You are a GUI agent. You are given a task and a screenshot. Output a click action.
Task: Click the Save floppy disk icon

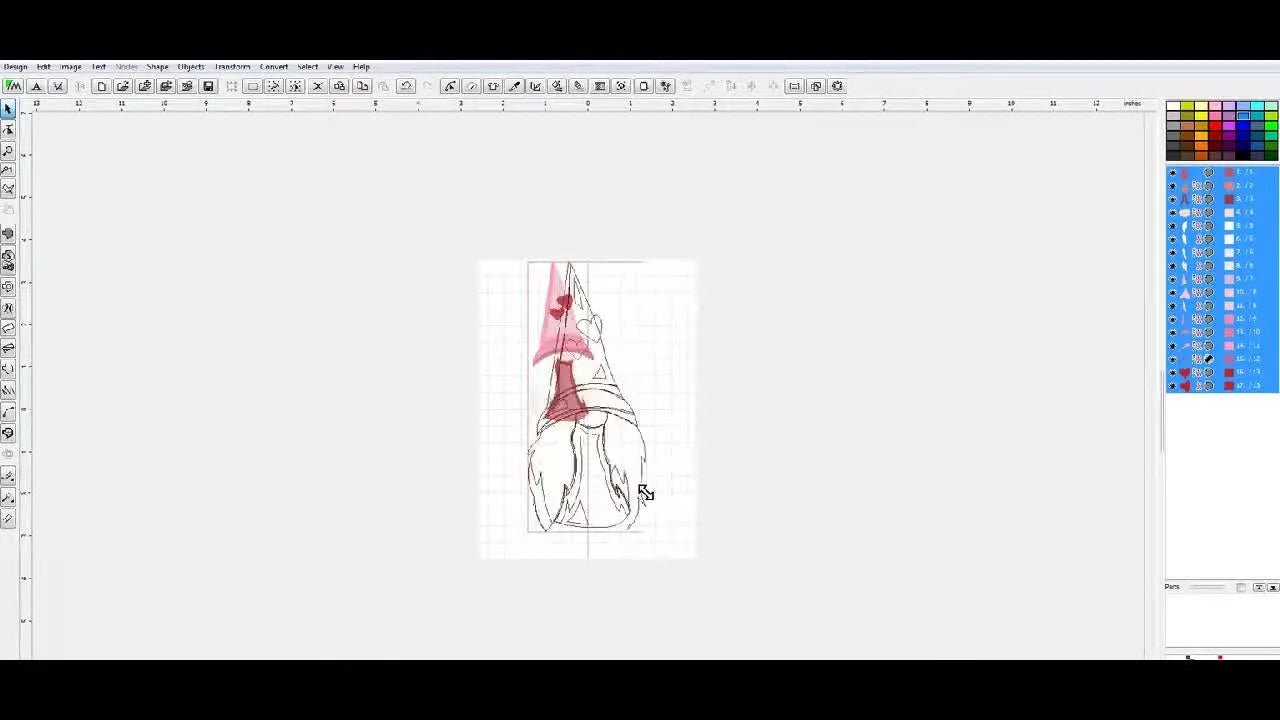pos(208,86)
